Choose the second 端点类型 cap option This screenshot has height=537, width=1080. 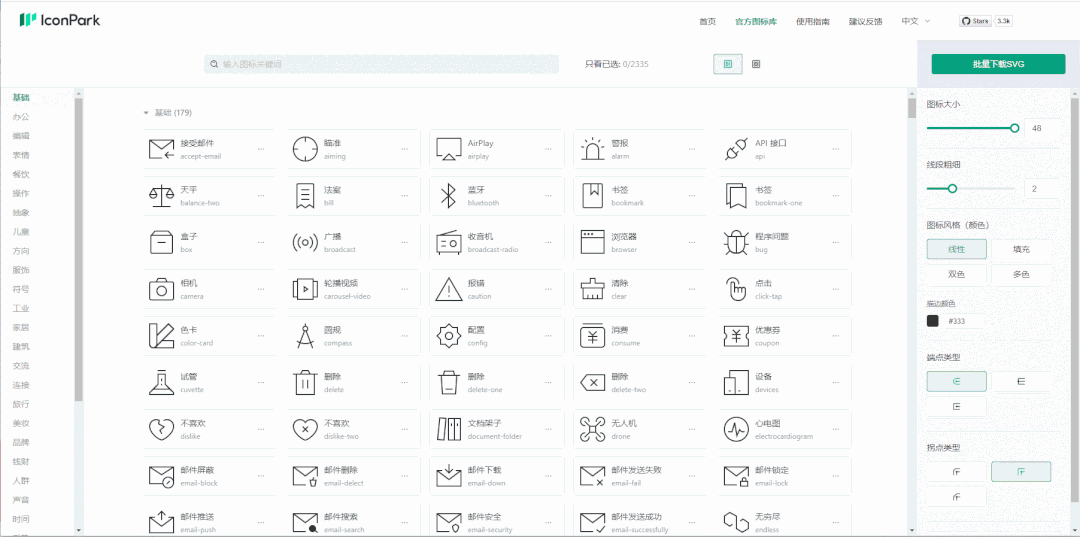(1021, 381)
